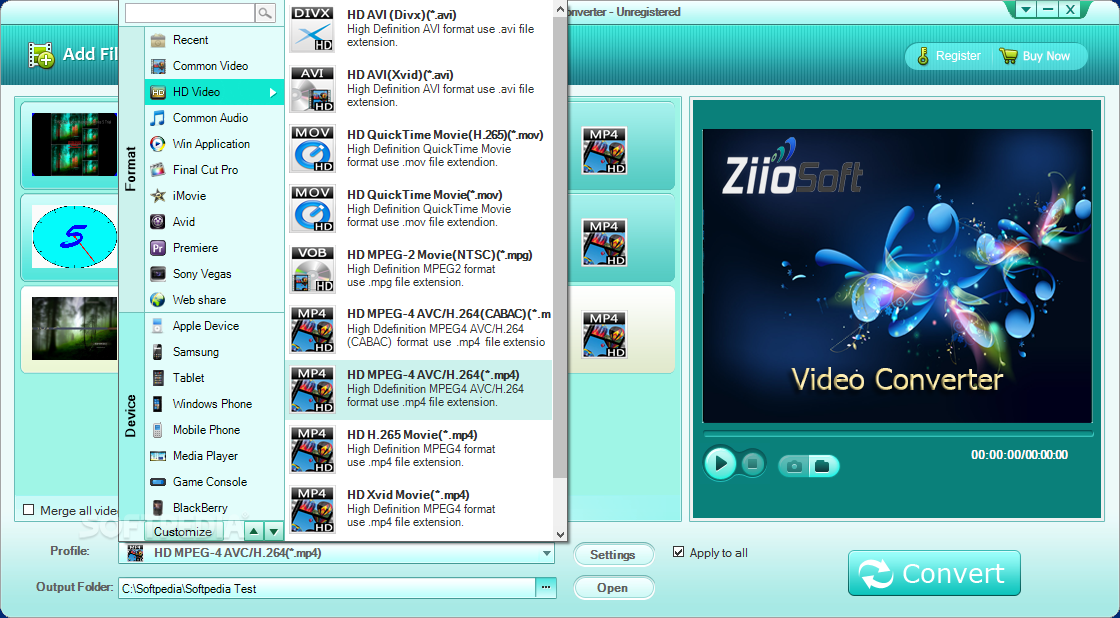1120x618 pixels.
Task: Click MP4 HD icon of first file
Action: [604, 151]
